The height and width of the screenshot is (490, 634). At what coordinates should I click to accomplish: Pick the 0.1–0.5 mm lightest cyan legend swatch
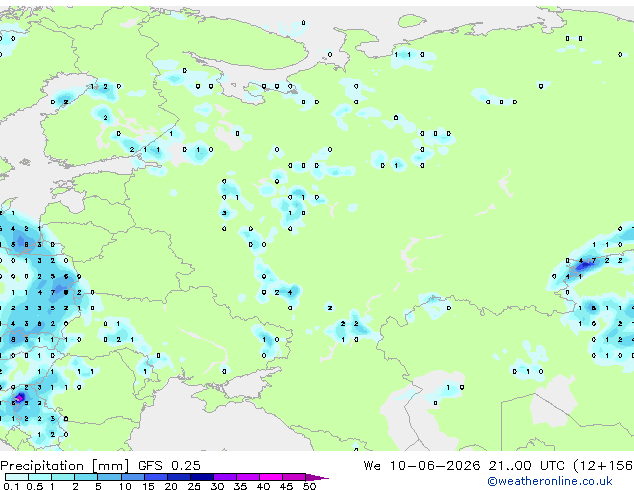(x=17, y=477)
